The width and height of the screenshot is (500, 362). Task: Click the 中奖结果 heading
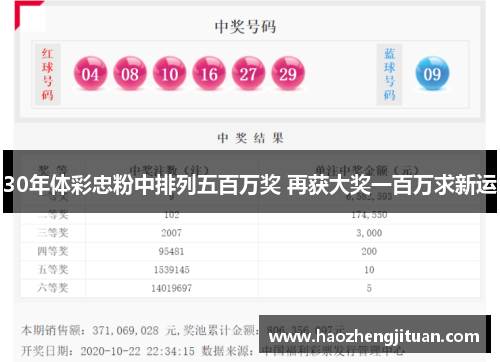(x=250, y=138)
